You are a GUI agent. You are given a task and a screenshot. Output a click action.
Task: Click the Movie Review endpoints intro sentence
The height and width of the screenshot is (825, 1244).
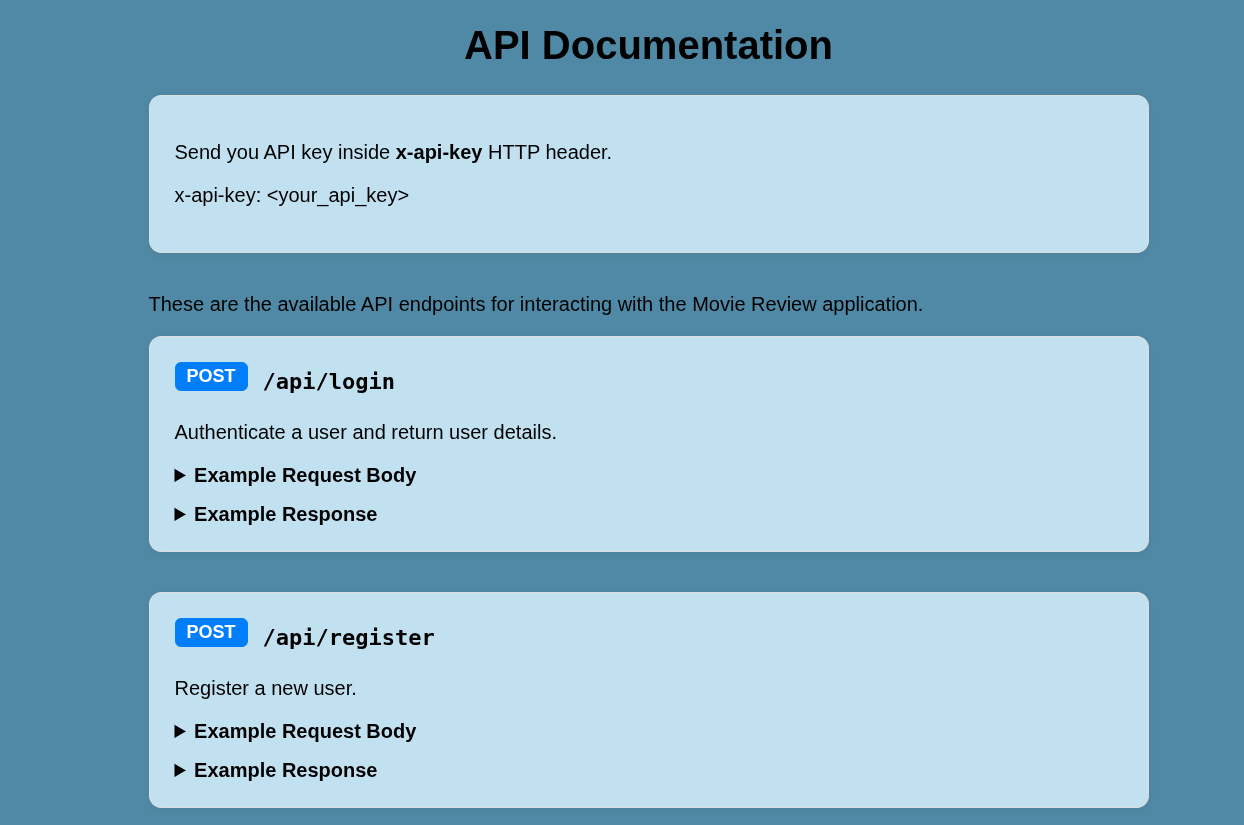coord(536,305)
